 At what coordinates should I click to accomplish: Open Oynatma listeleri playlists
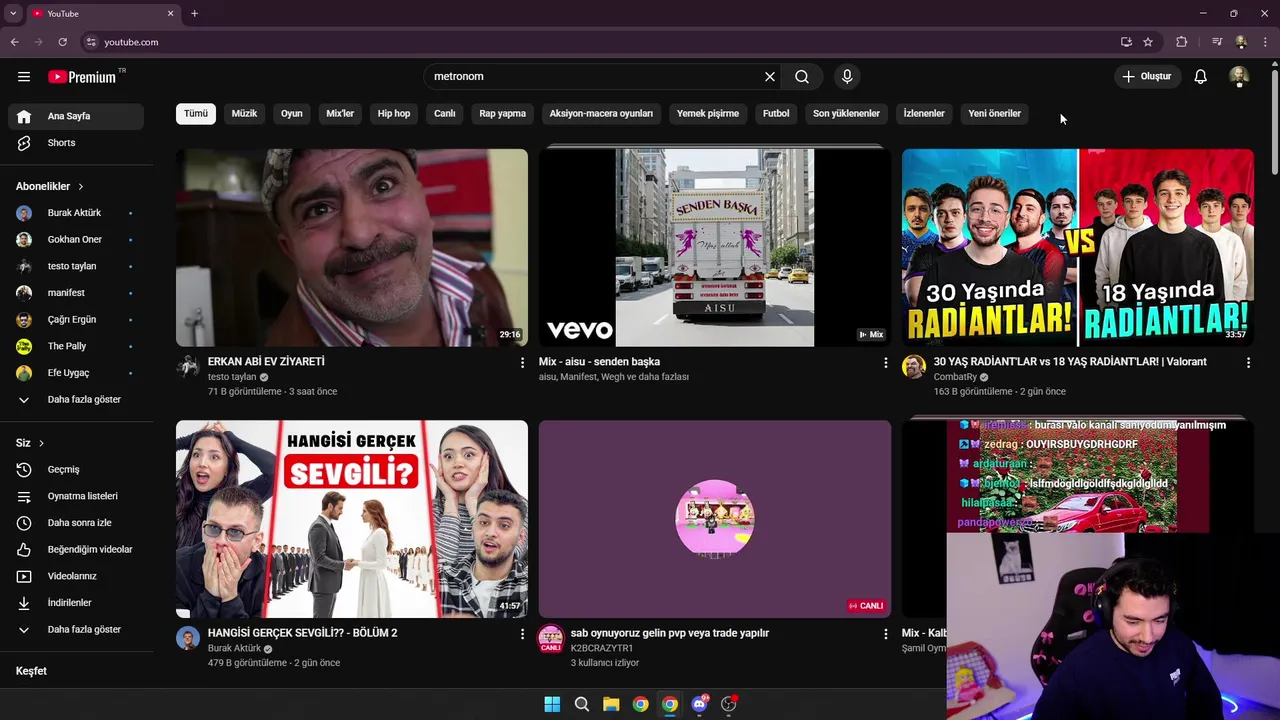click(x=76, y=496)
